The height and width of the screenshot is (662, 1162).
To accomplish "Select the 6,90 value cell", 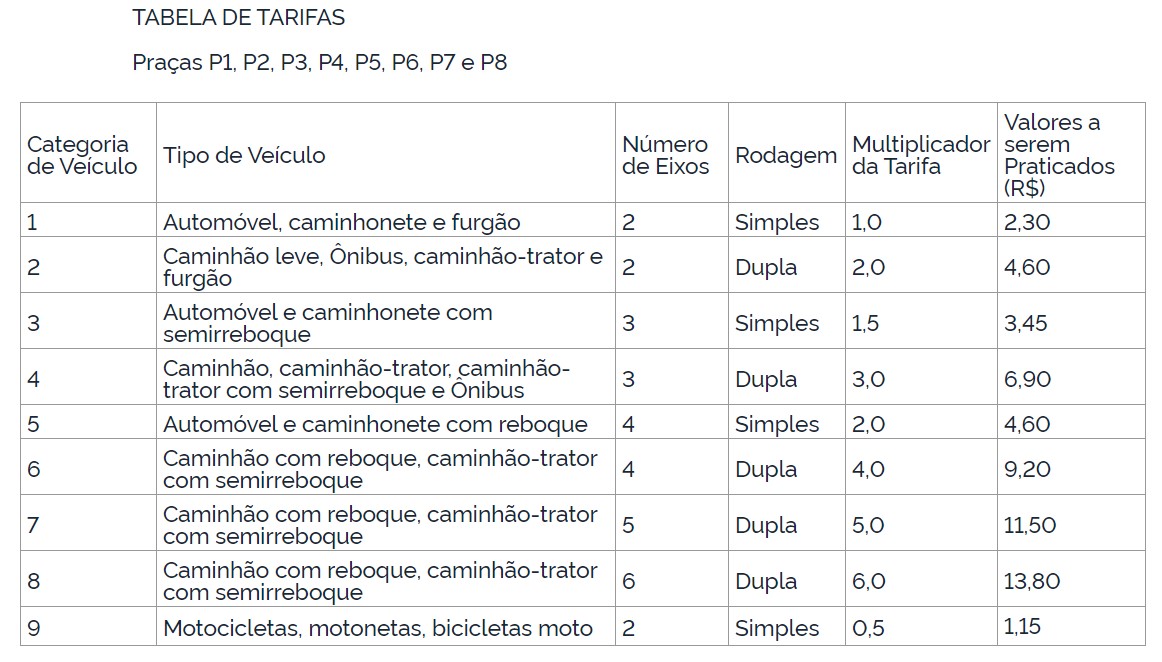I will click(x=1027, y=379).
